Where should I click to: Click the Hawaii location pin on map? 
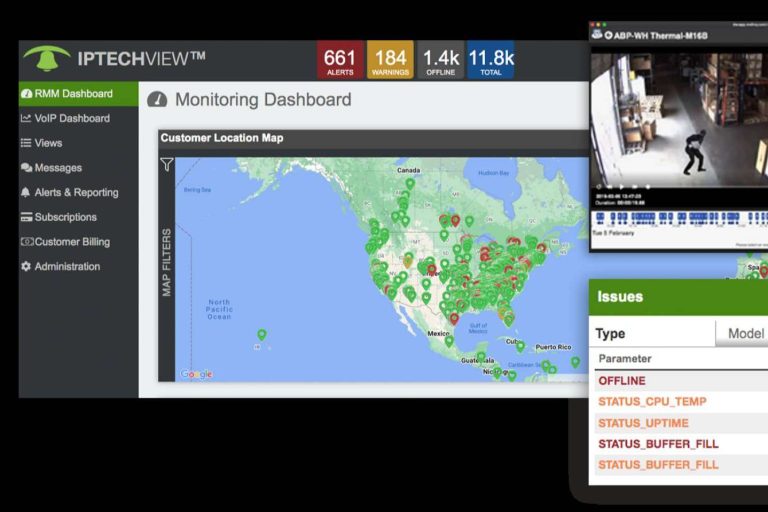pos(262,335)
